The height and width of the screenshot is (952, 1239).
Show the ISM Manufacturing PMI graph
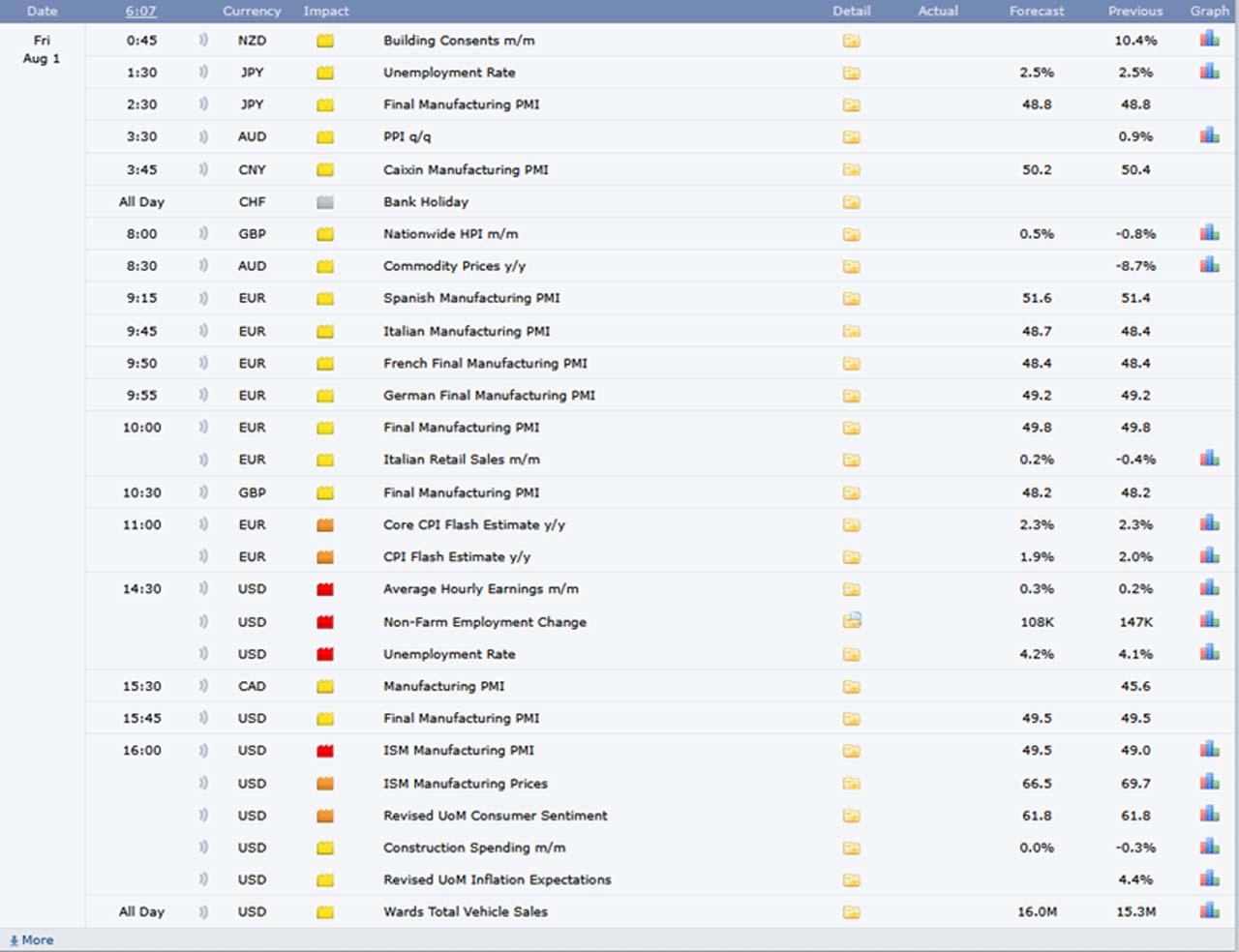[x=1209, y=749]
